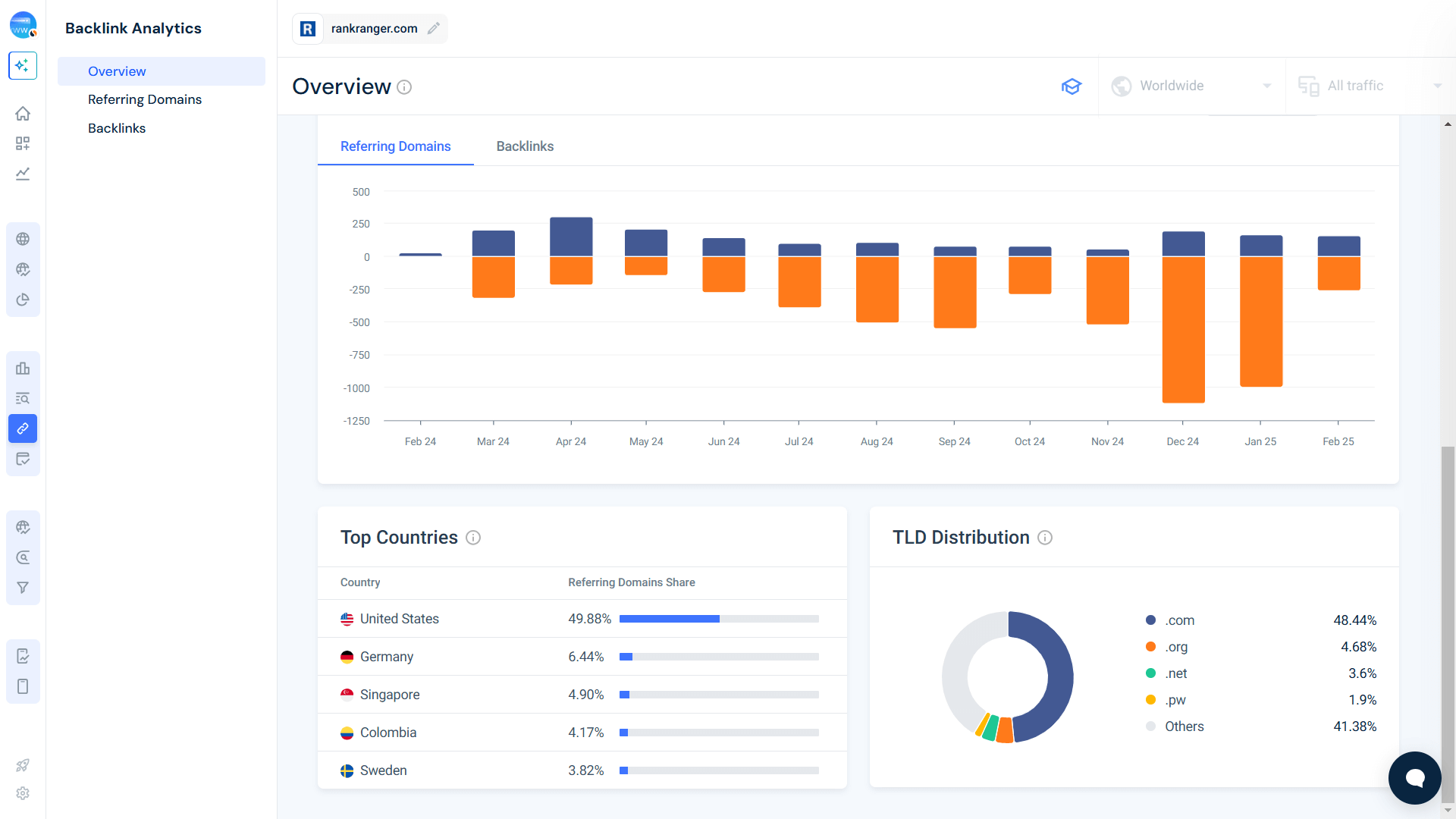Select the trends chart icon
Screen dimensions: 1456x819
[x=23, y=174]
